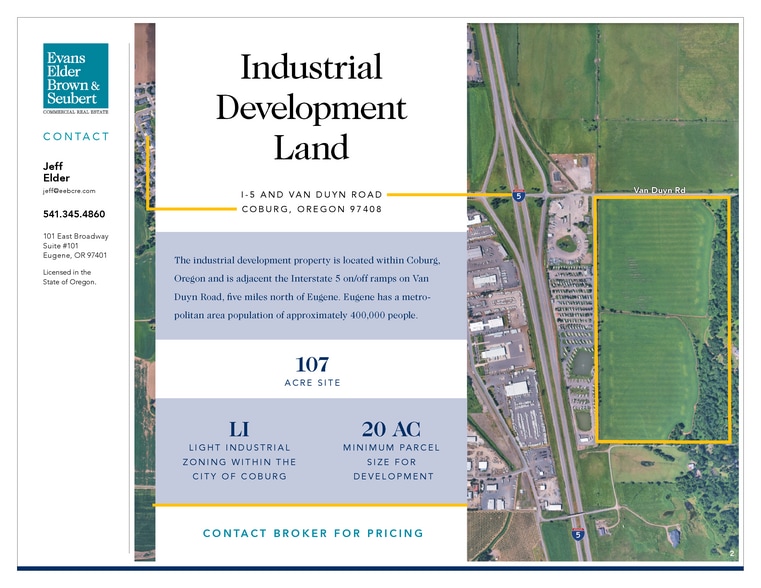Select the page number 2 badge
This screenshot has width=761, height=588.
click(731, 553)
